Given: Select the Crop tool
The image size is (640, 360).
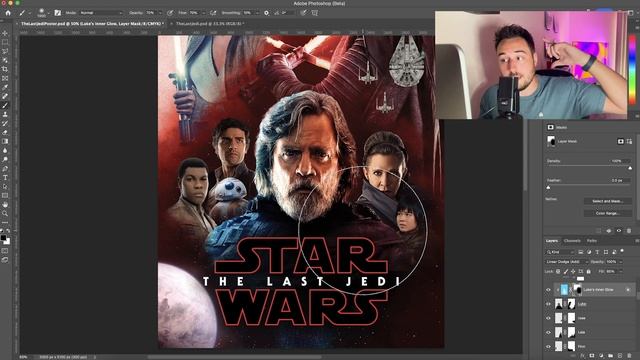Looking at the screenshot, I should (x=5, y=69).
